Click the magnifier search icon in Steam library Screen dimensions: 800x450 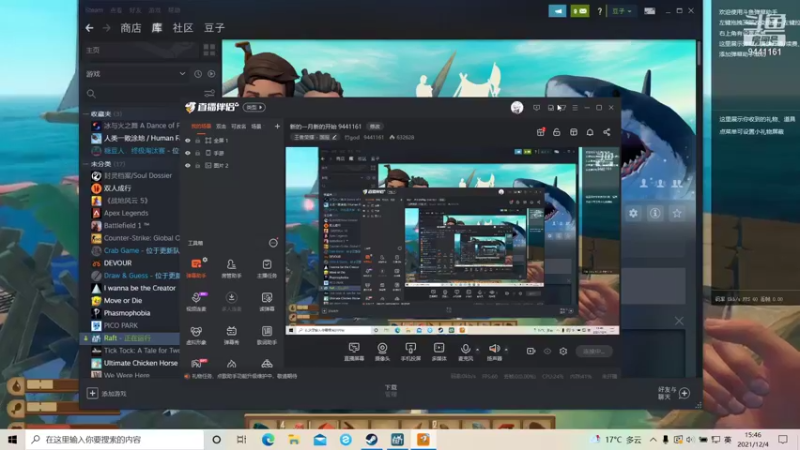coord(91,93)
